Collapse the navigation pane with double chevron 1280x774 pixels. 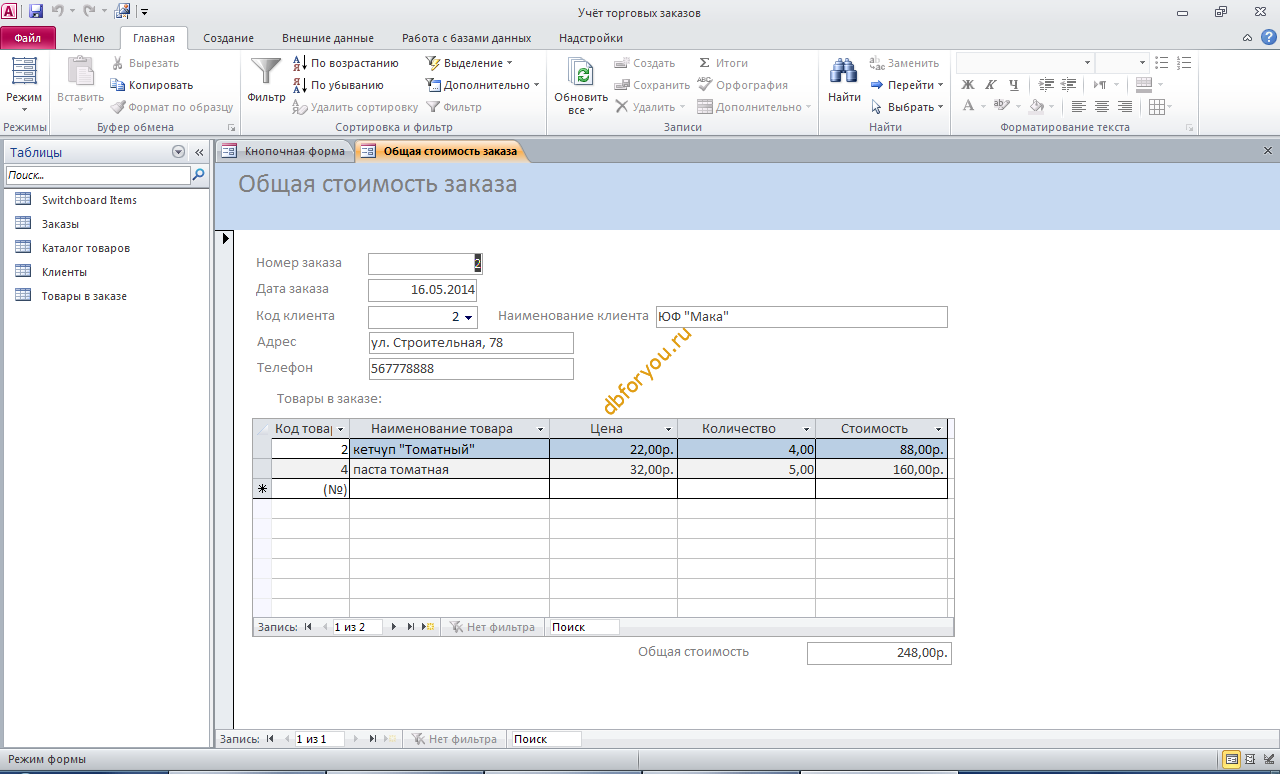click(199, 152)
